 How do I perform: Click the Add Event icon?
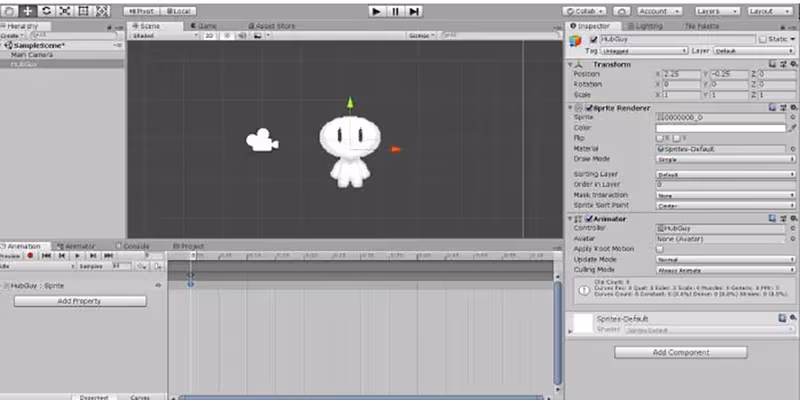[x=158, y=266]
